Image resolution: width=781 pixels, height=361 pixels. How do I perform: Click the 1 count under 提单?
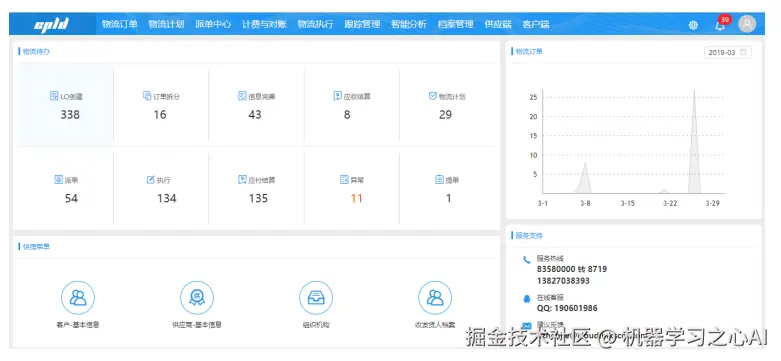pos(449,198)
